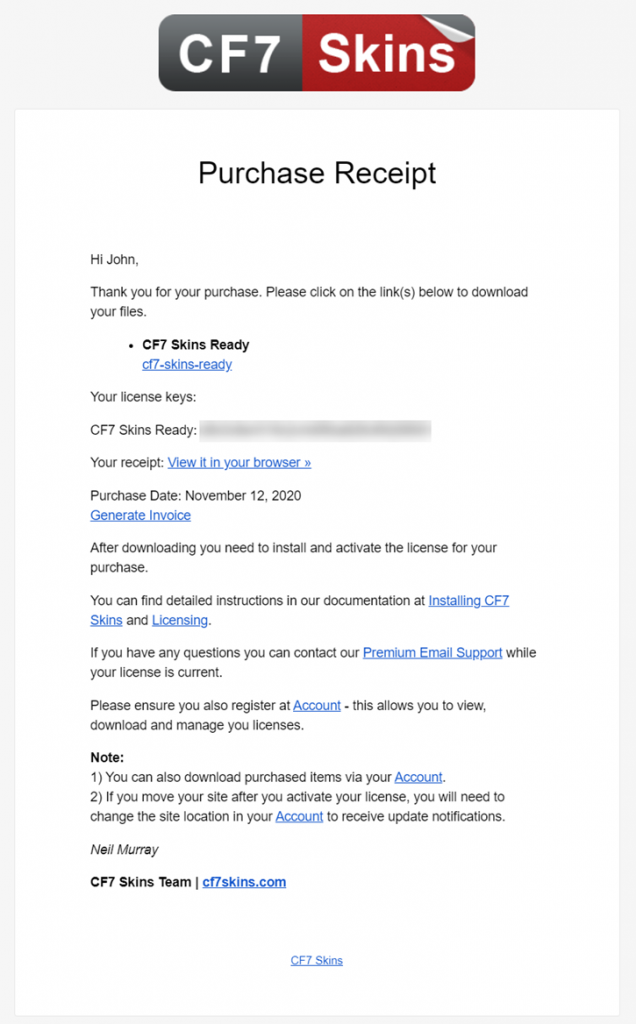Click the bold CF7 Skins Ready product name
The width and height of the screenshot is (636, 1024).
coord(196,345)
